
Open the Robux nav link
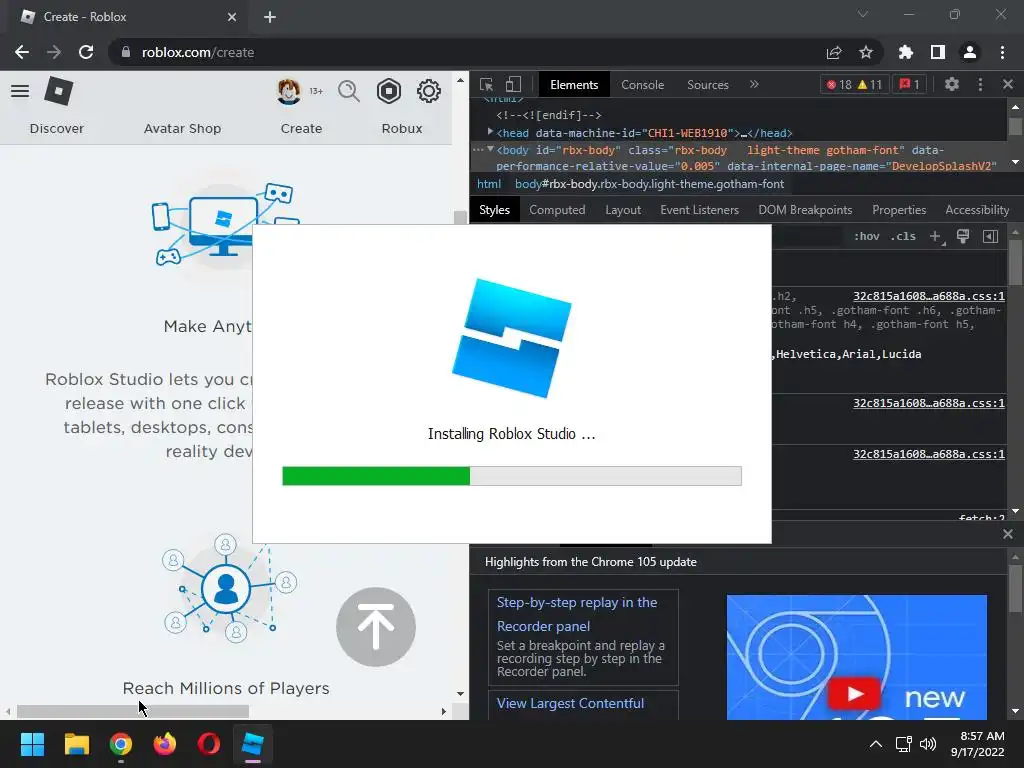pyautogui.click(x=402, y=129)
